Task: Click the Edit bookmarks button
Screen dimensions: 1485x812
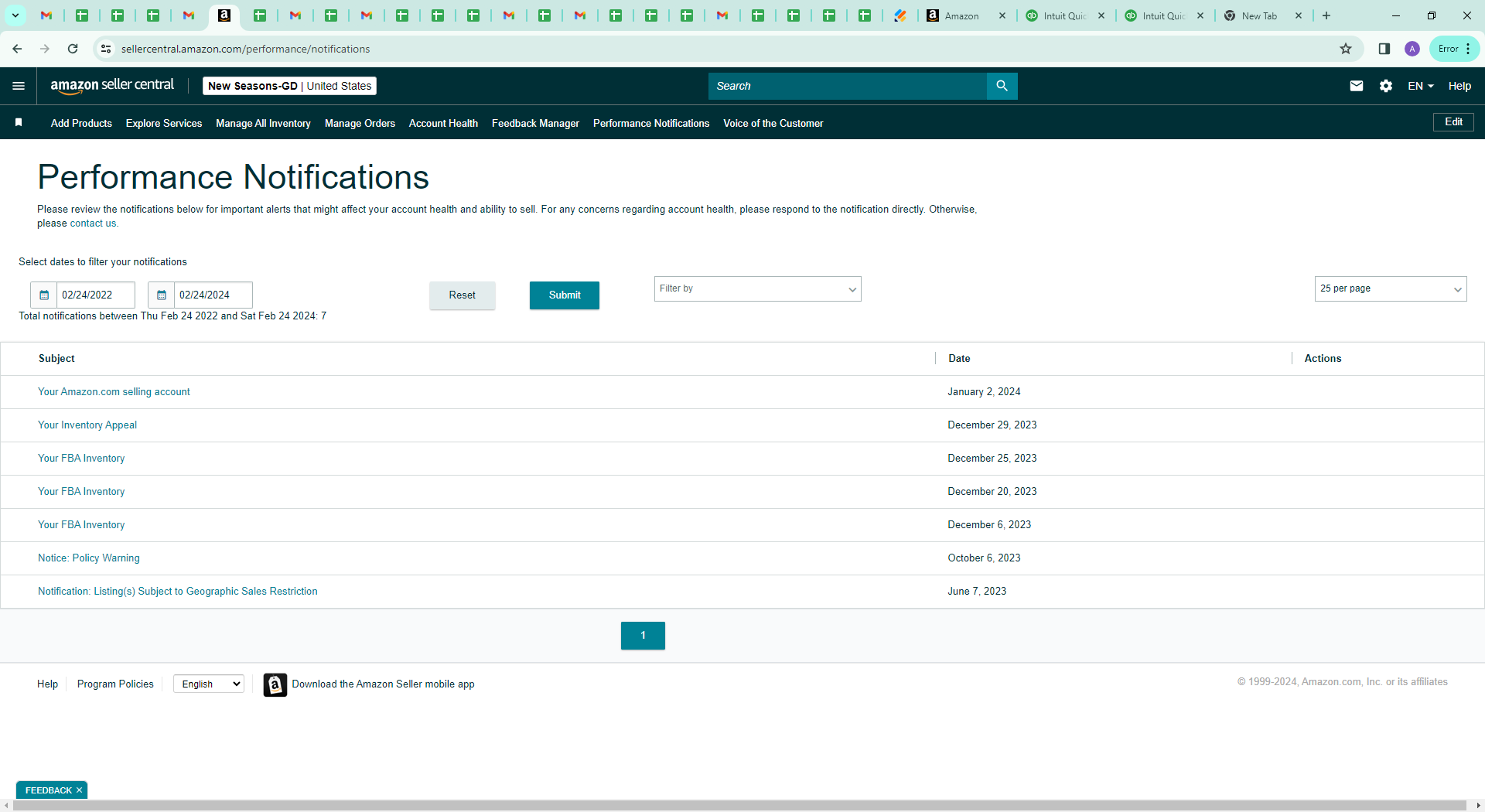Action: click(1453, 122)
